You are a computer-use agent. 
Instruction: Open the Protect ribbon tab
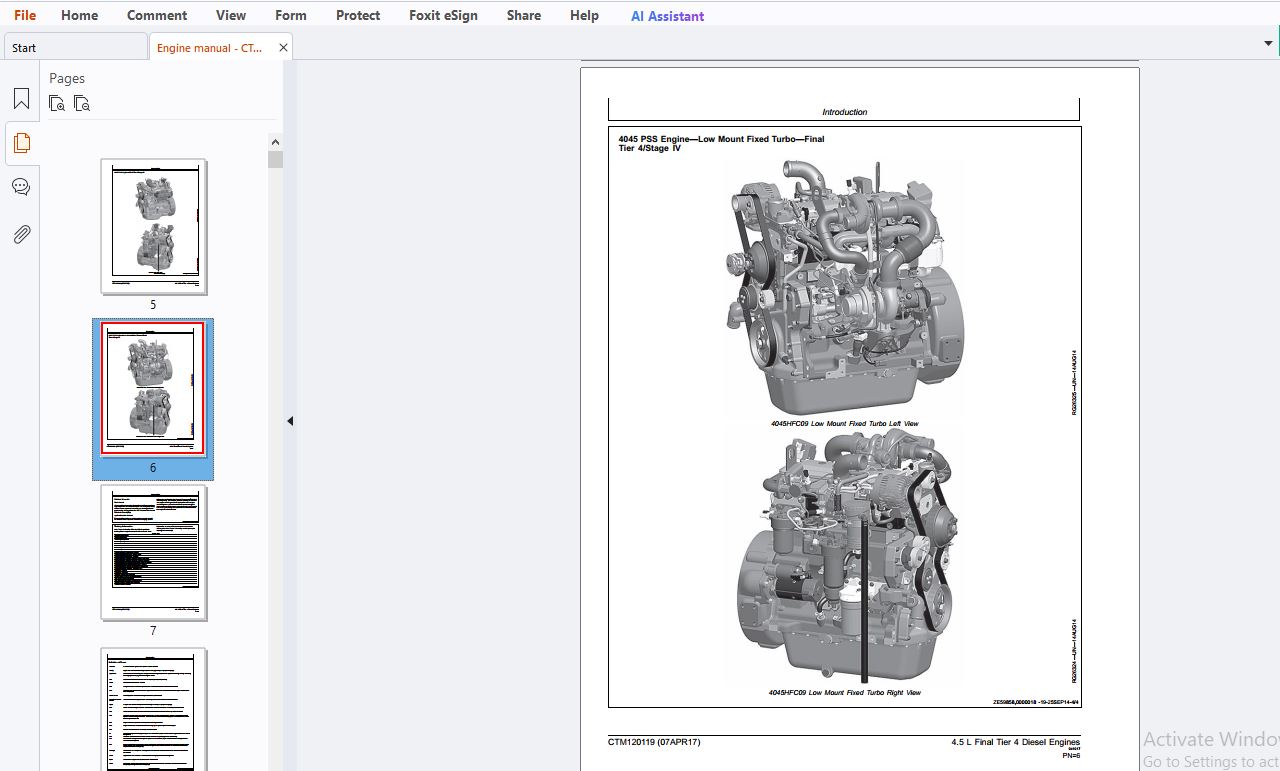tap(358, 15)
